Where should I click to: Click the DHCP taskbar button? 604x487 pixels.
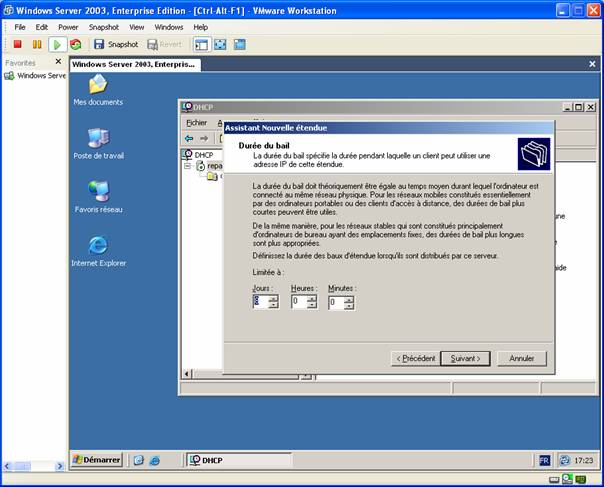pos(239,460)
